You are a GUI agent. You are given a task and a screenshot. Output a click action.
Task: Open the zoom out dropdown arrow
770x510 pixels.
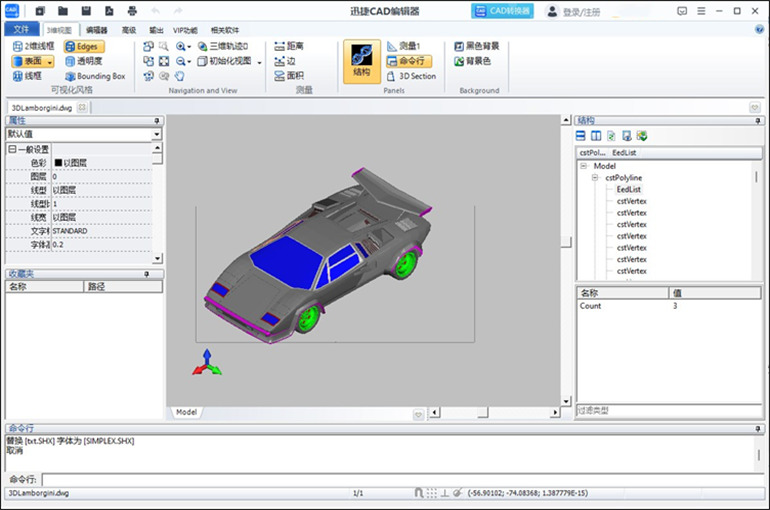(x=189, y=61)
